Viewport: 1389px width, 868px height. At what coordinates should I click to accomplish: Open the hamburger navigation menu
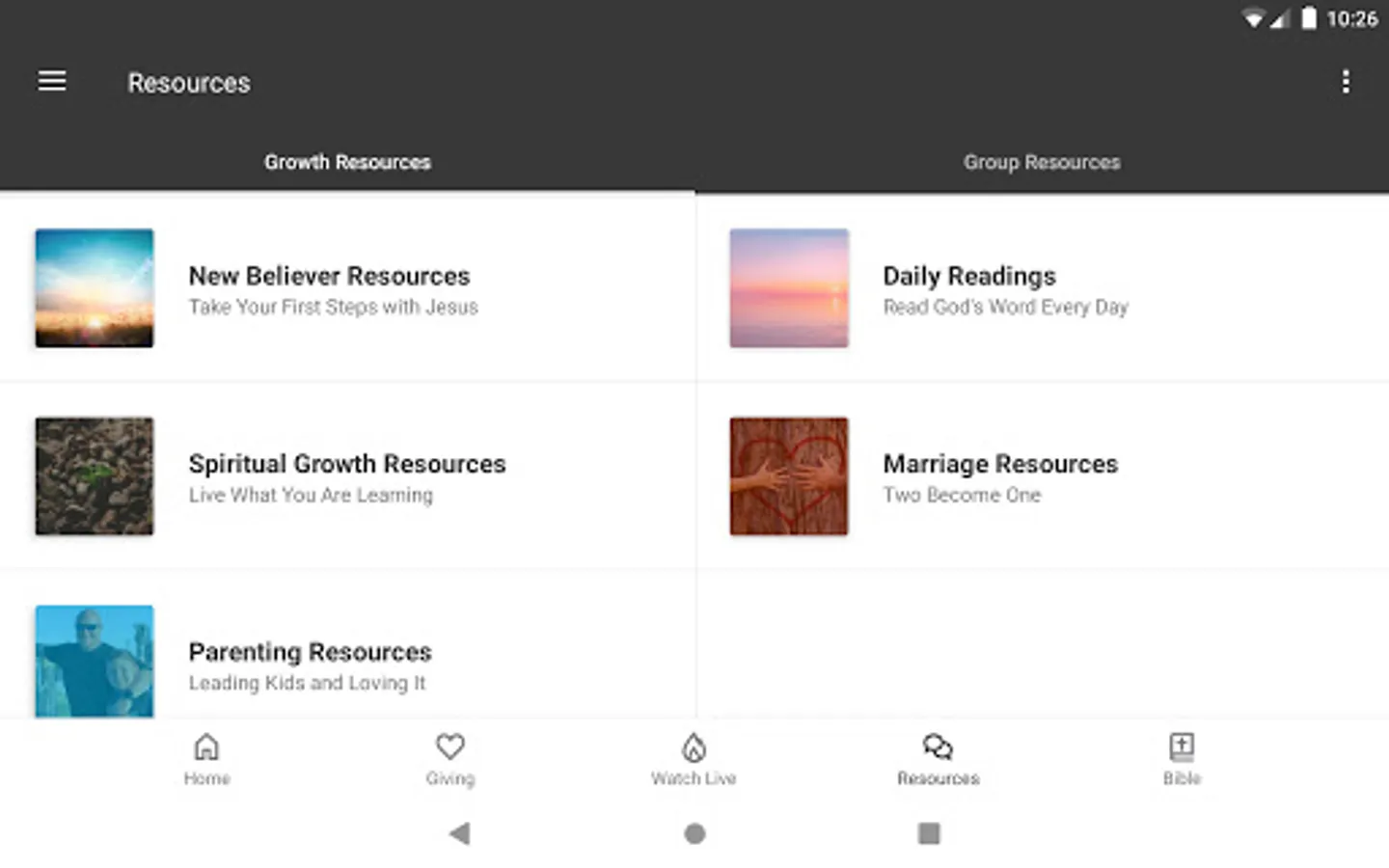(52, 82)
